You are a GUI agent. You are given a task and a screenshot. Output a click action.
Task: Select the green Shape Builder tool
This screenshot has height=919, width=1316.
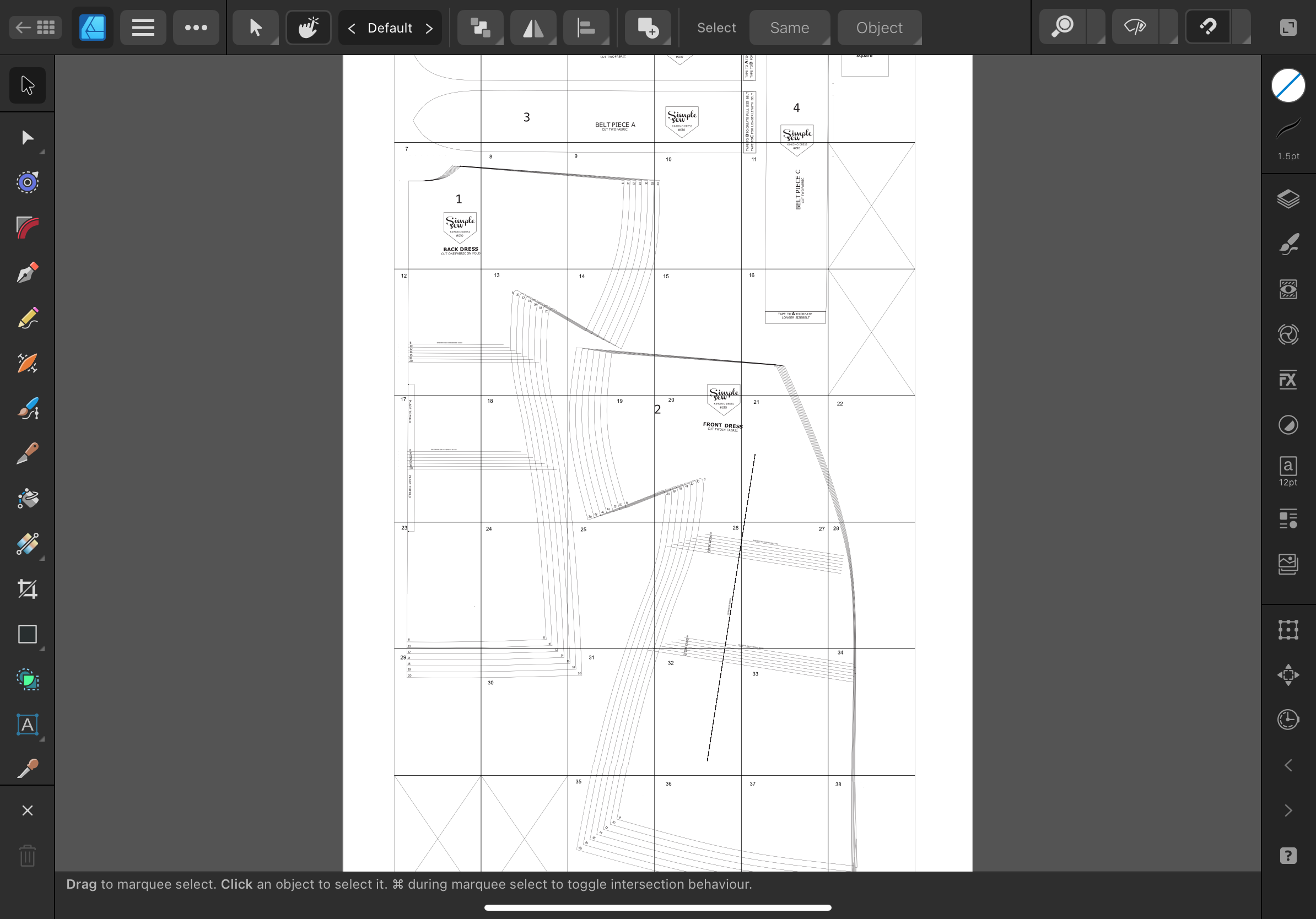27,680
